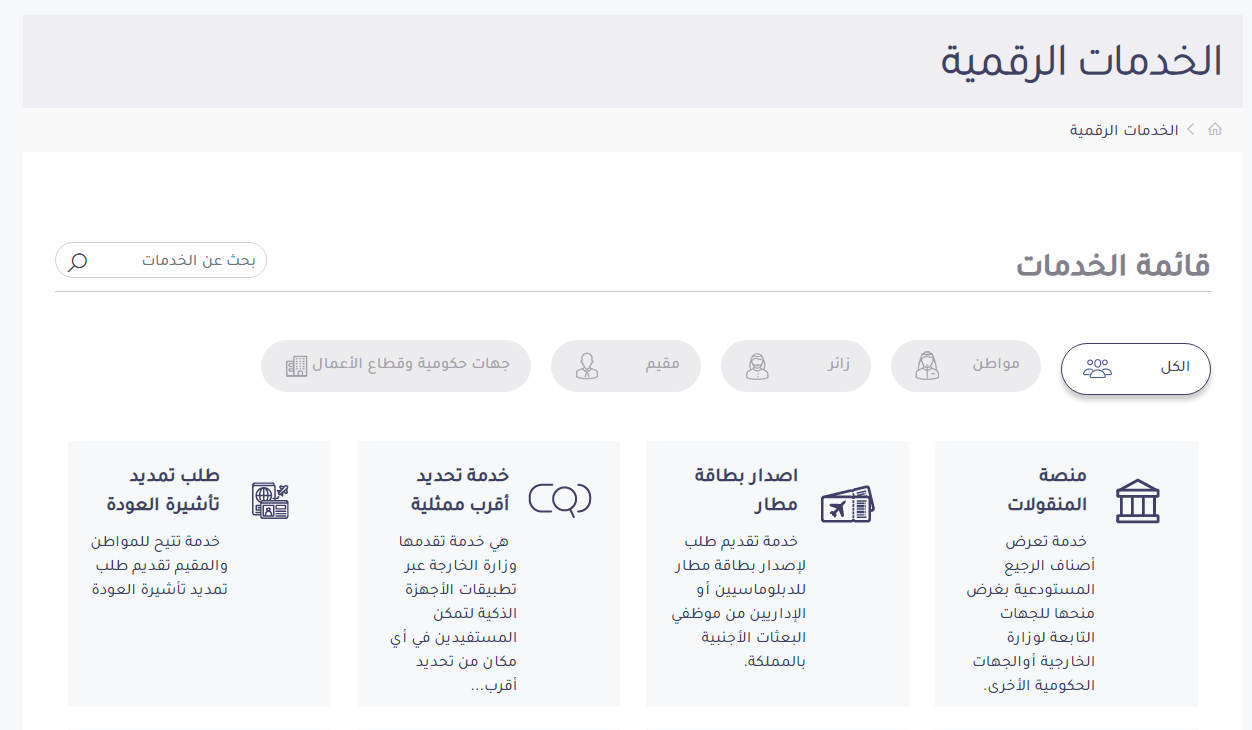Click the building icon in government entities filter
Image resolution: width=1252 pixels, height=730 pixels.
(x=296, y=366)
